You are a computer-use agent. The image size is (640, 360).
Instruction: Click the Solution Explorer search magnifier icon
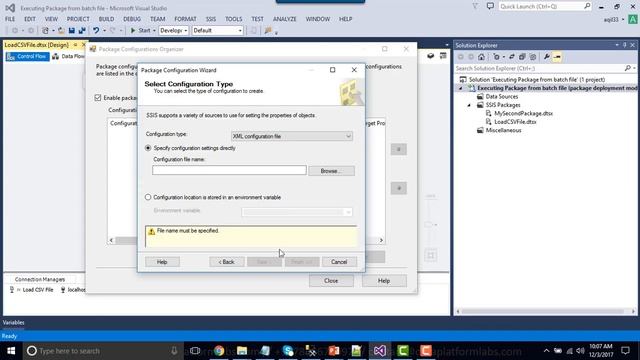click(628, 68)
